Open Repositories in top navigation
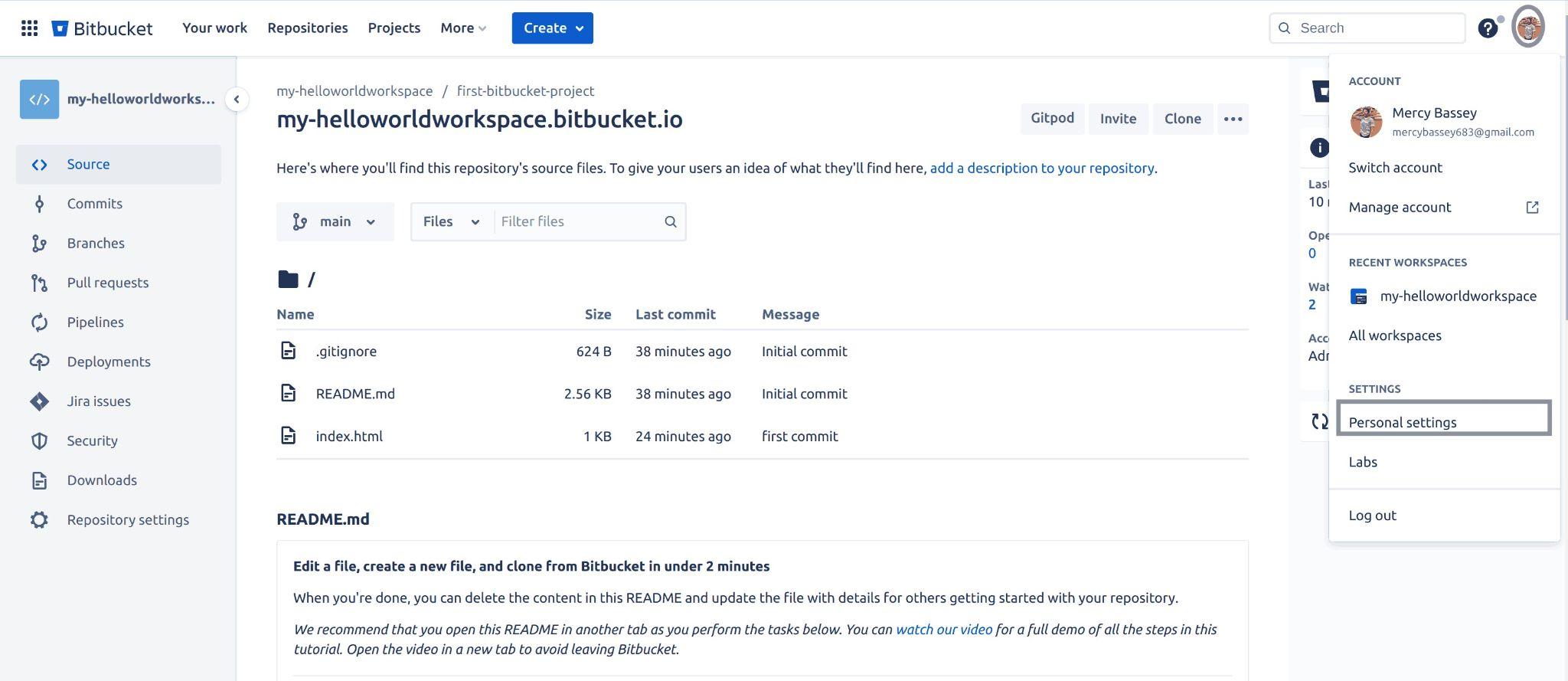Image resolution: width=1568 pixels, height=681 pixels. pyautogui.click(x=308, y=28)
